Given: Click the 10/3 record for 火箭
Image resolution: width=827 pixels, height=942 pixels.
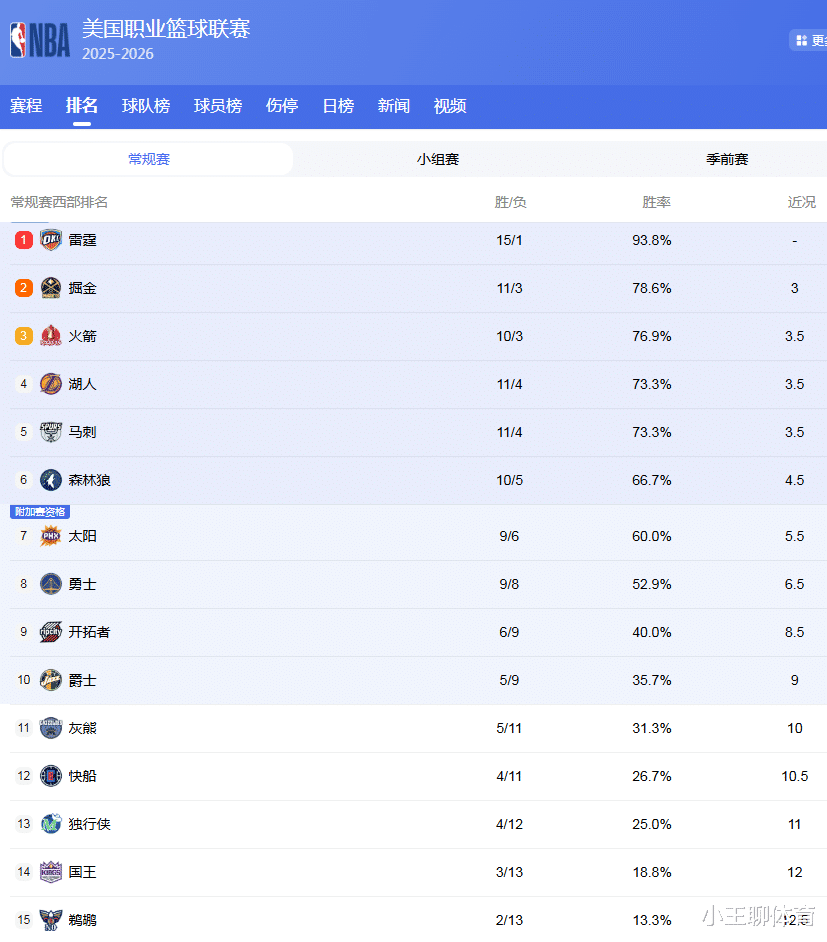Looking at the screenshot, I should pyautogui.click(x=509, y=336).
